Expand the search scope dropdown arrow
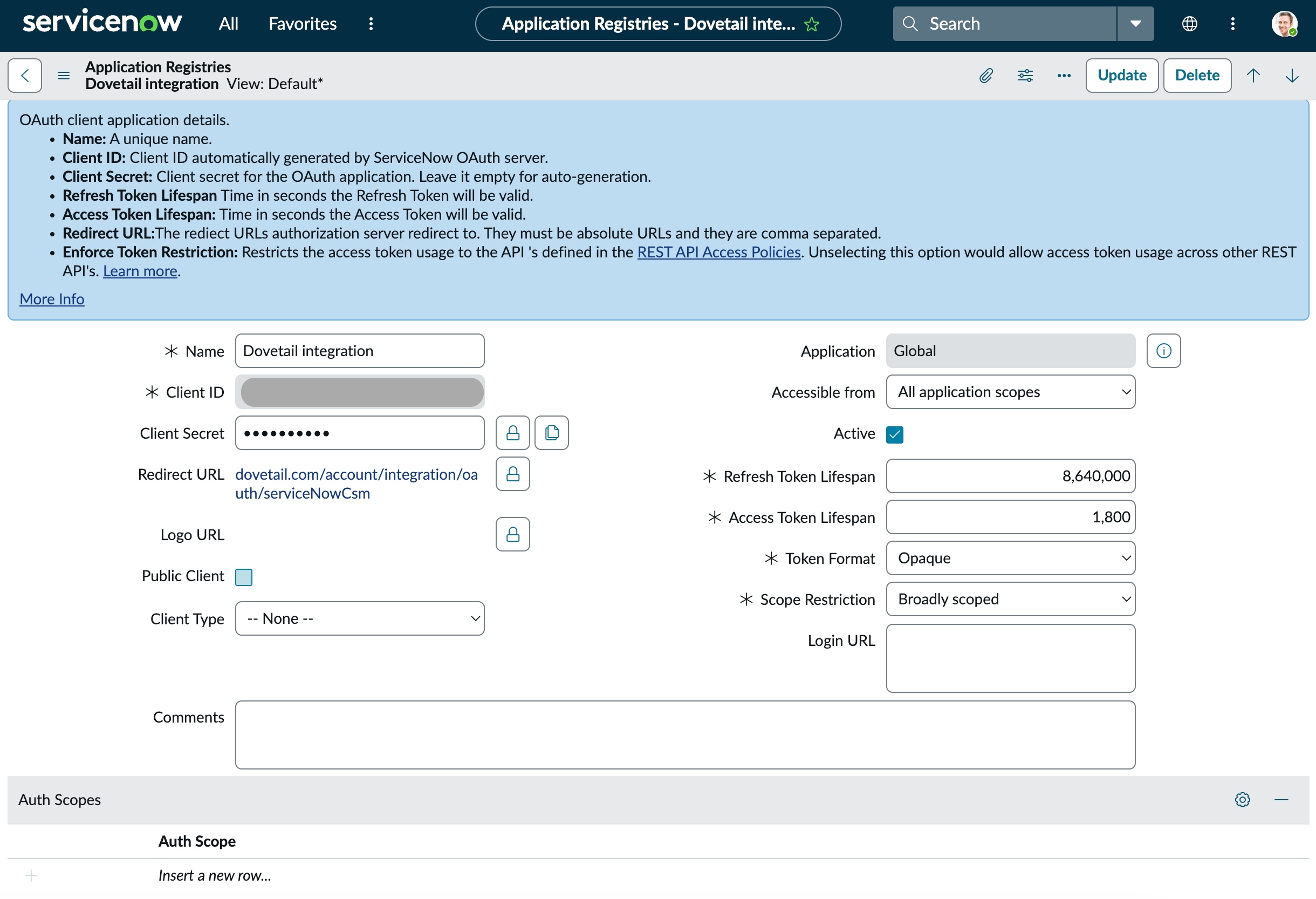This screenshot has height=899, width=1316. pos(1135,24)
